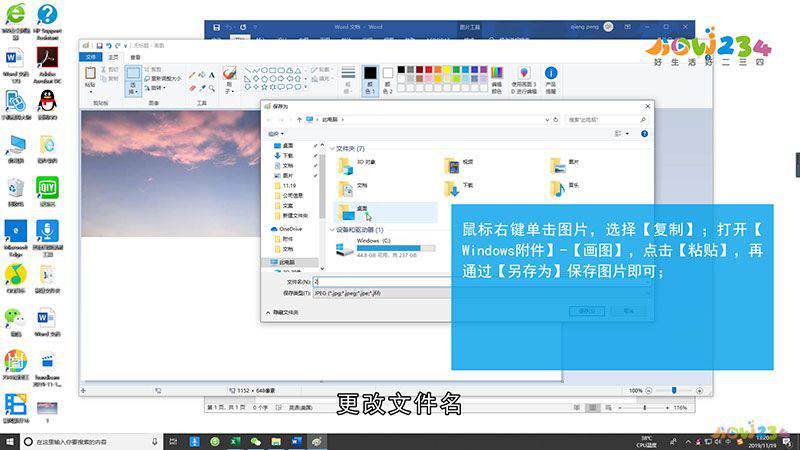Click the blue Help icon in Save As dialog
This screenshot has width=800, height=450.
pyautogui.click(x=644, y=134)
